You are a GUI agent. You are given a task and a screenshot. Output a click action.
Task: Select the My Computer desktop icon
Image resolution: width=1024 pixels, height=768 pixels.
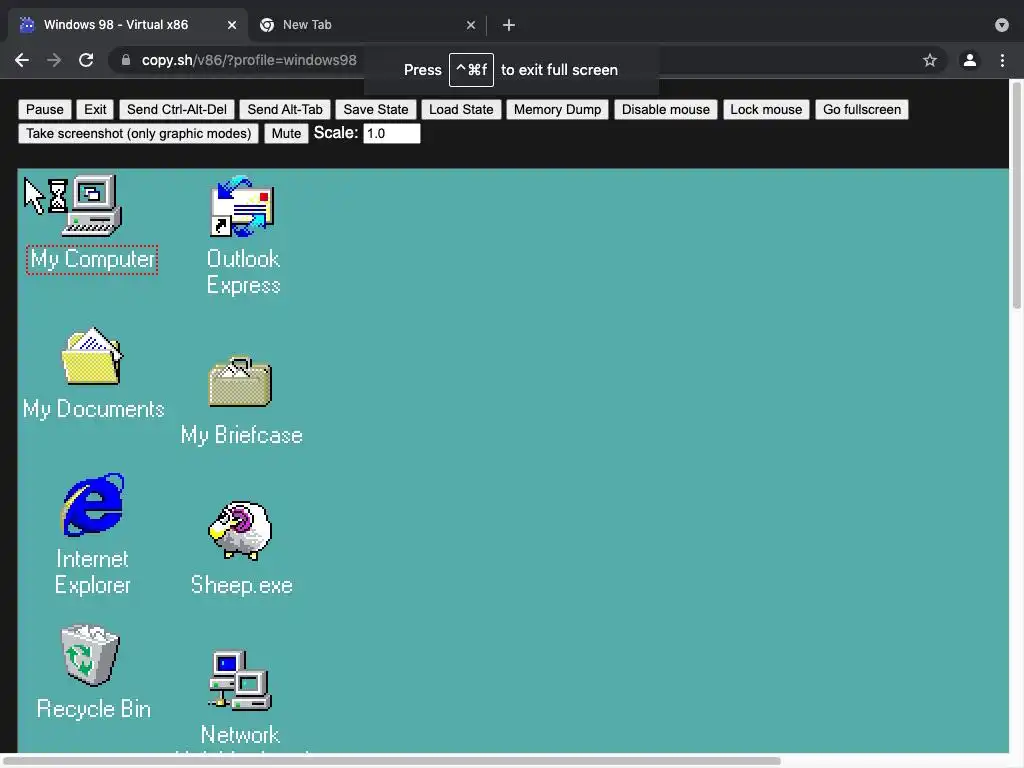pos(92,206)
